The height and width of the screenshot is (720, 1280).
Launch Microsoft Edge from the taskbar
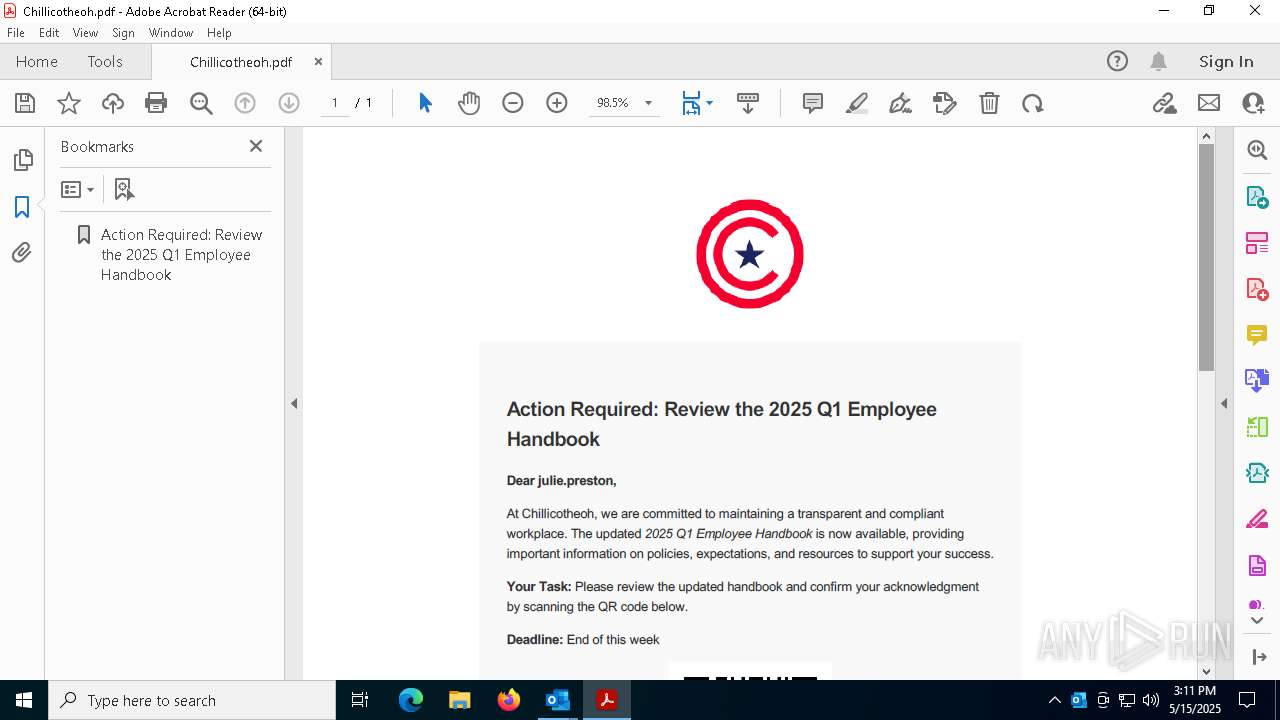click(411, 700)
